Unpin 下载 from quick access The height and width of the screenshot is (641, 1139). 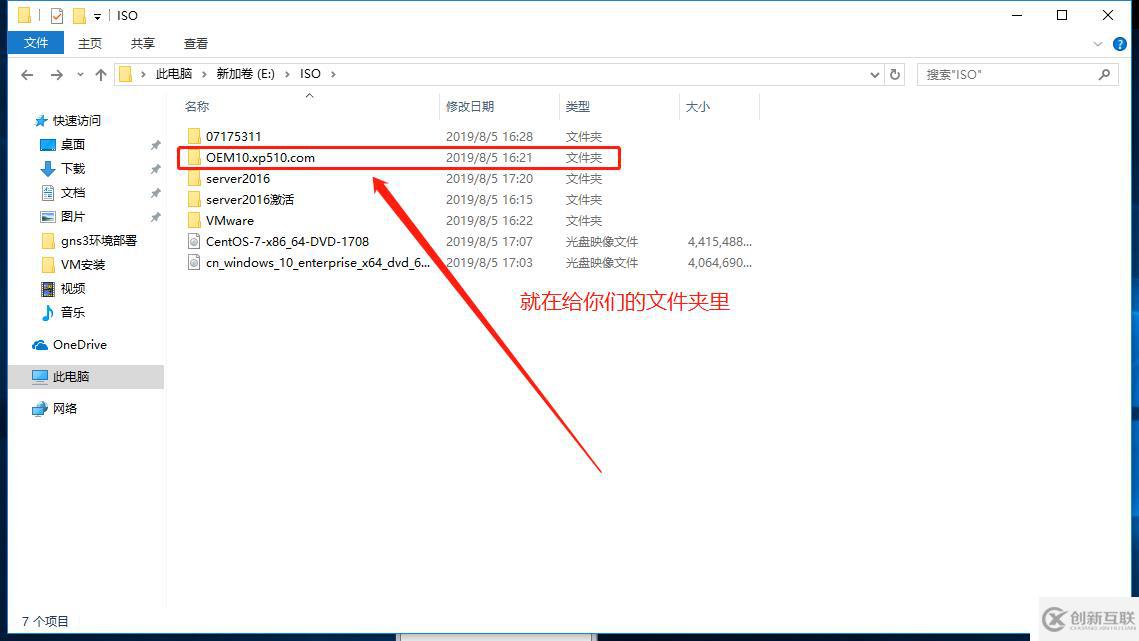tap(156, 168)
